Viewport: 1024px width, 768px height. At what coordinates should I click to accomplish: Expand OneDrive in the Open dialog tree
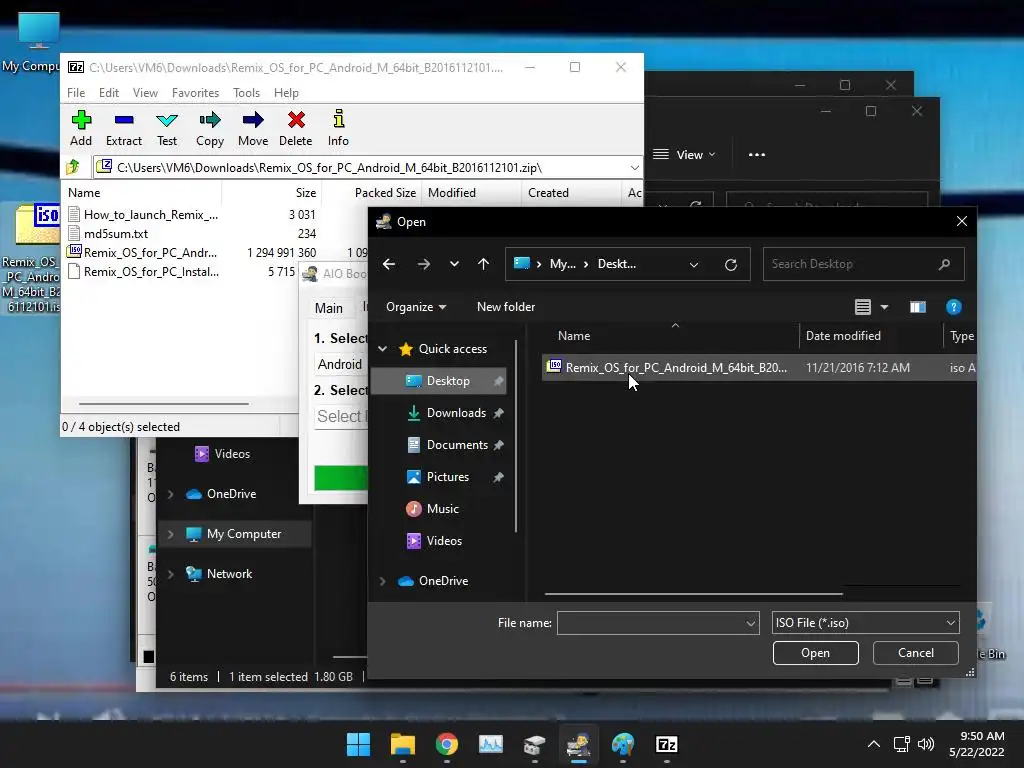coord(383,581)
